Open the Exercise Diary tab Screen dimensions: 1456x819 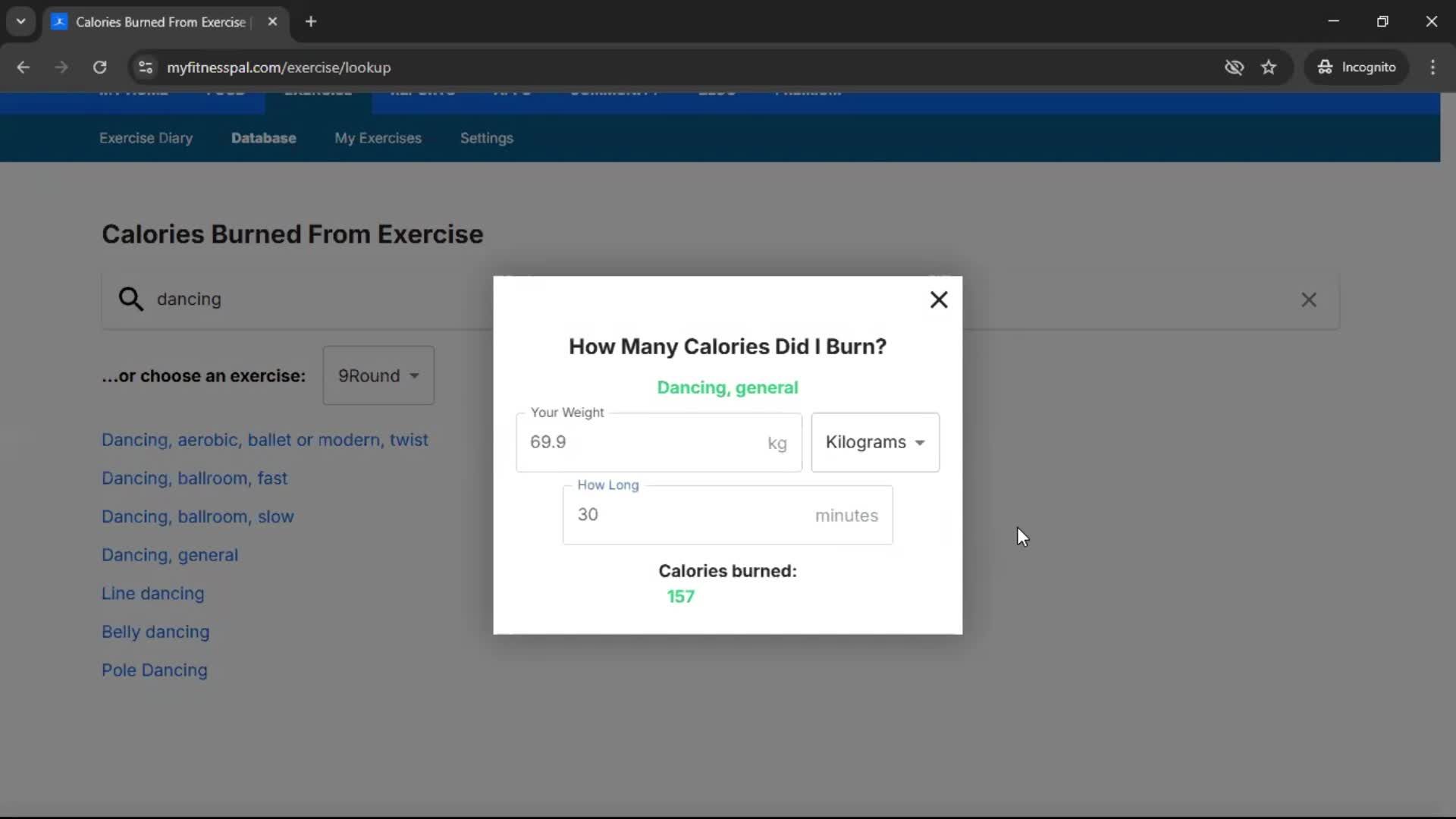pos(146,138)
